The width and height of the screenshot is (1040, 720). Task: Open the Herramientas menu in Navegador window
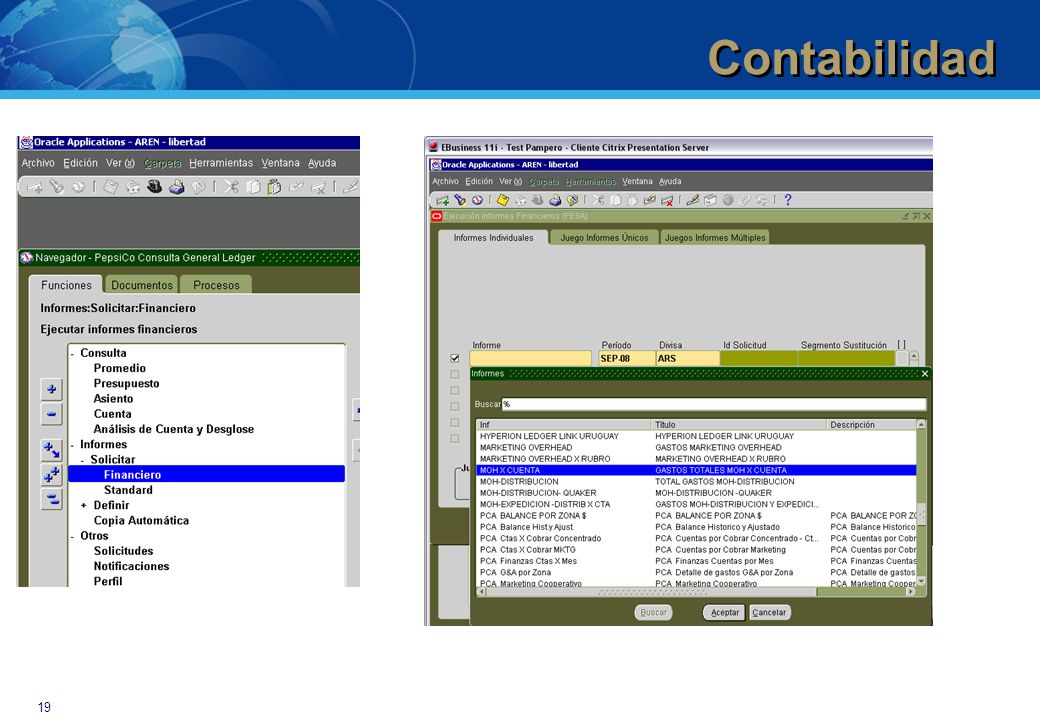coord(221,162)
